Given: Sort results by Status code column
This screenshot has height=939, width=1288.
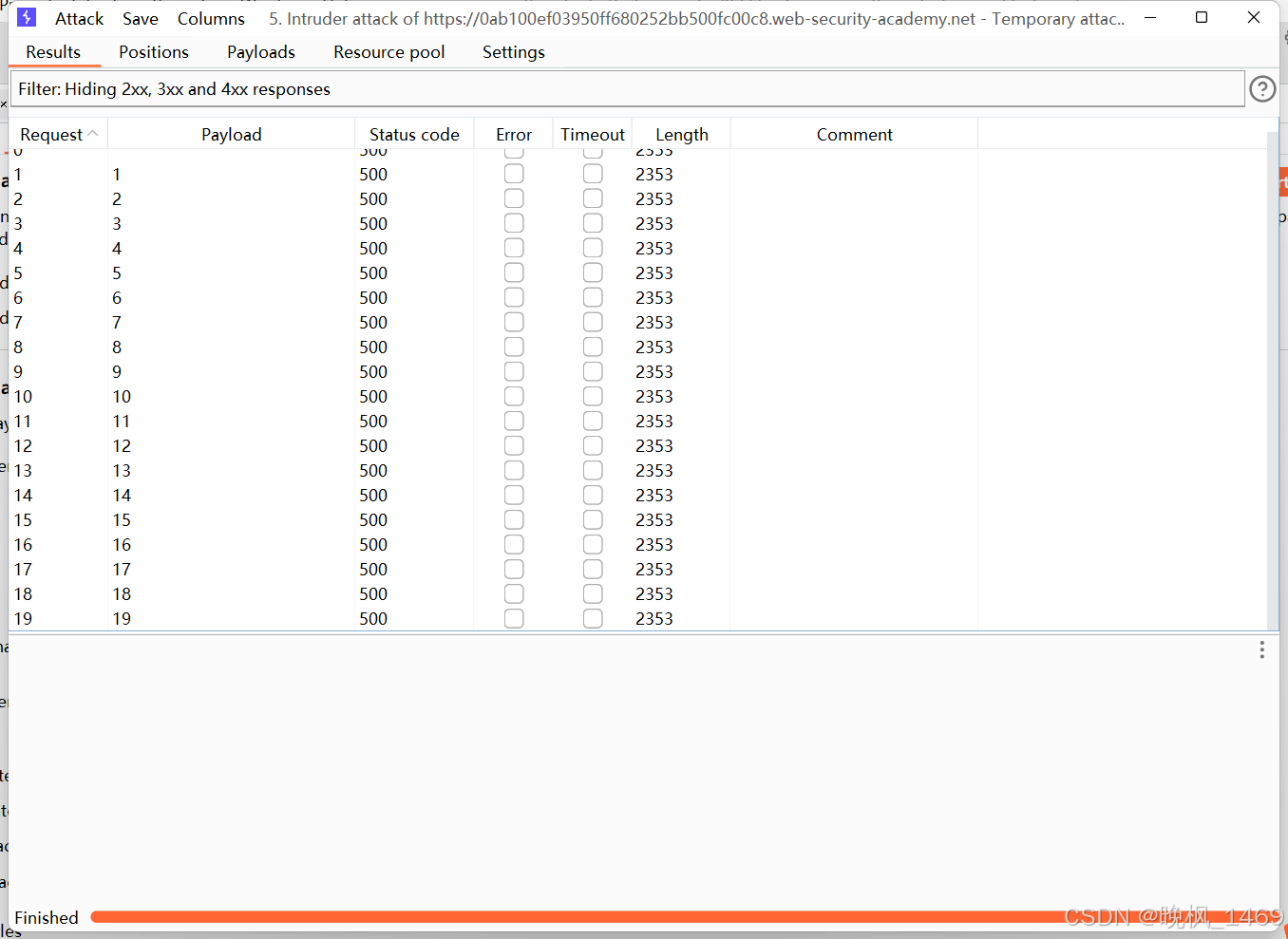Looking at the screenshot, I should (414, 134).
